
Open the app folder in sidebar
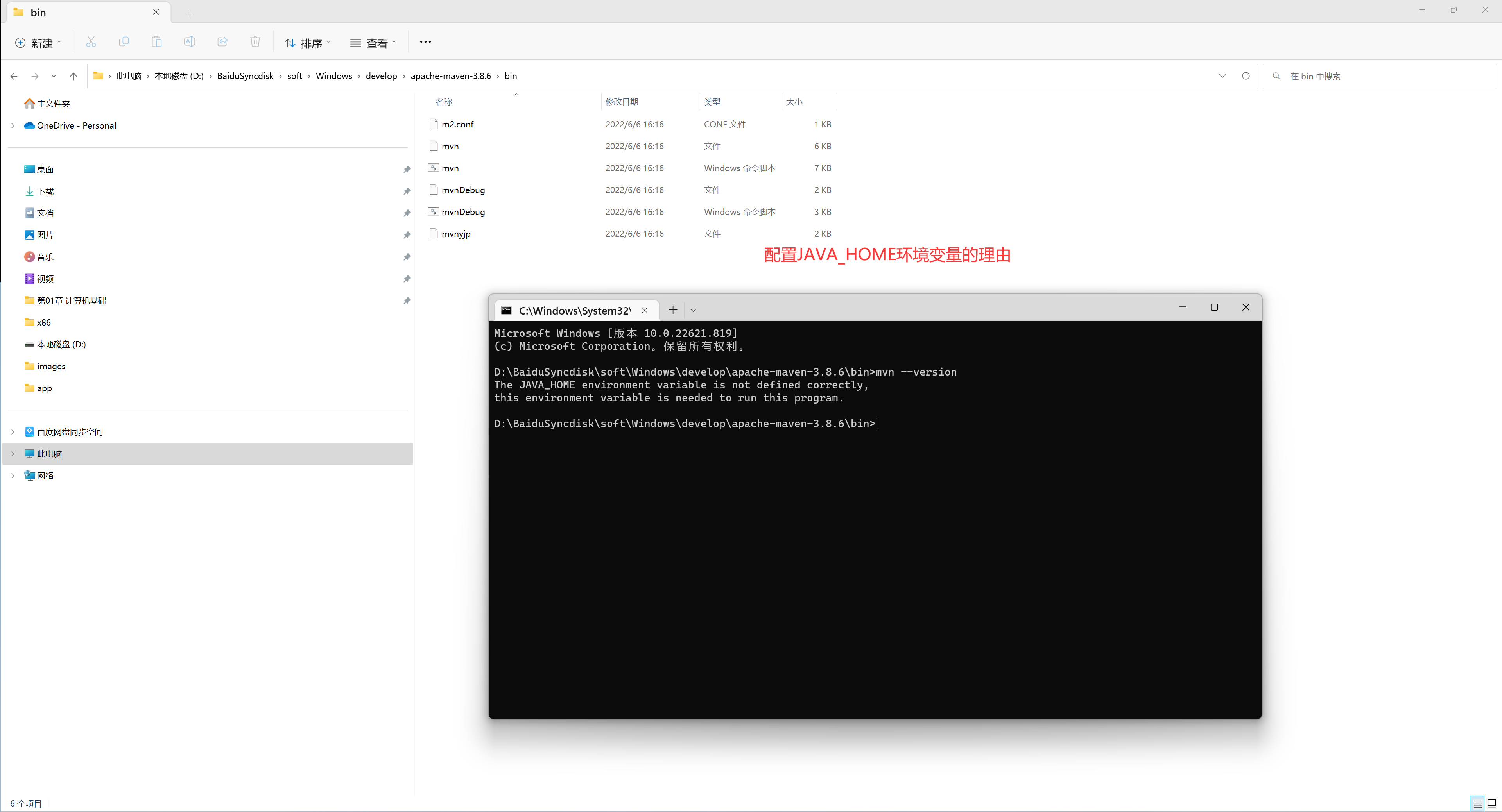(38, 388)
